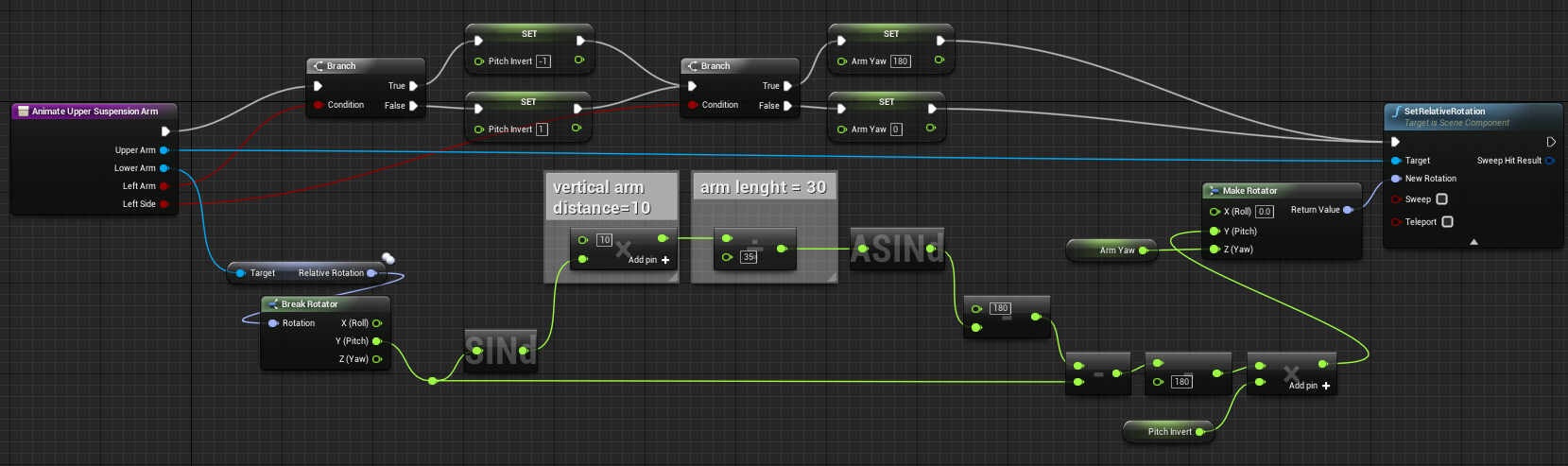This screenshot has width=1568, height=466.
Task: Click the Arm Yaw variable getter's output pin
Action: click(x=1143, y=250)
